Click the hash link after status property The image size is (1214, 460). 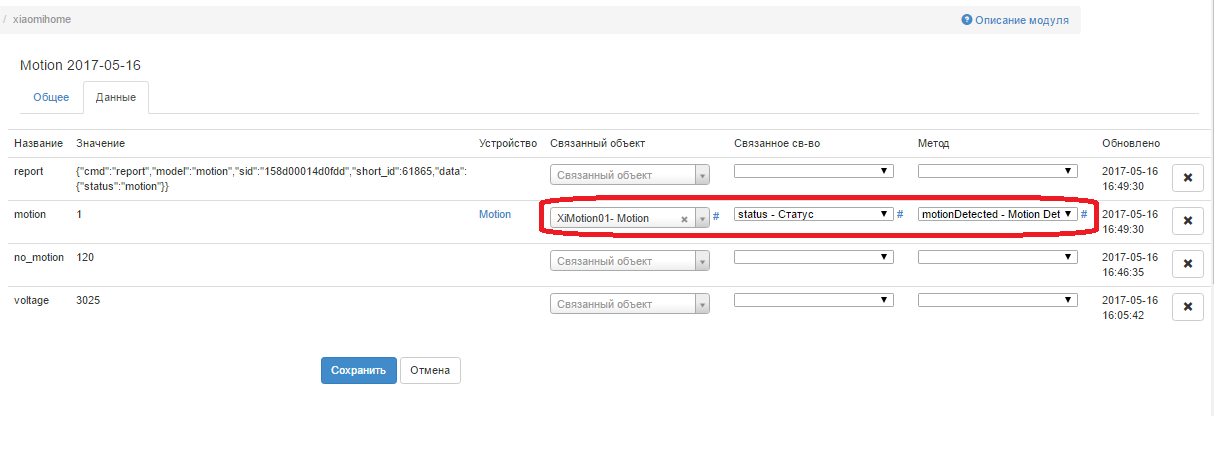click(x=900, y=214)
